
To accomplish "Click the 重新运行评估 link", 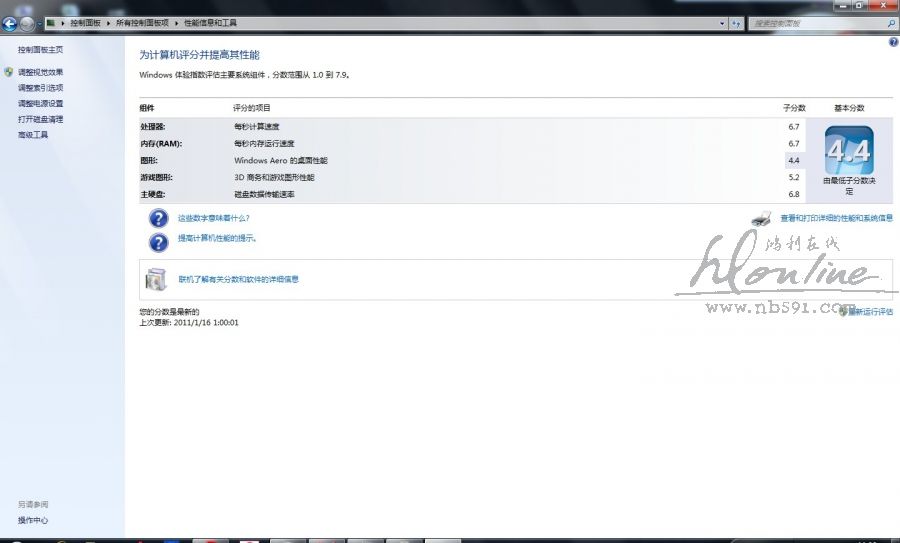I will click(870, 311).
